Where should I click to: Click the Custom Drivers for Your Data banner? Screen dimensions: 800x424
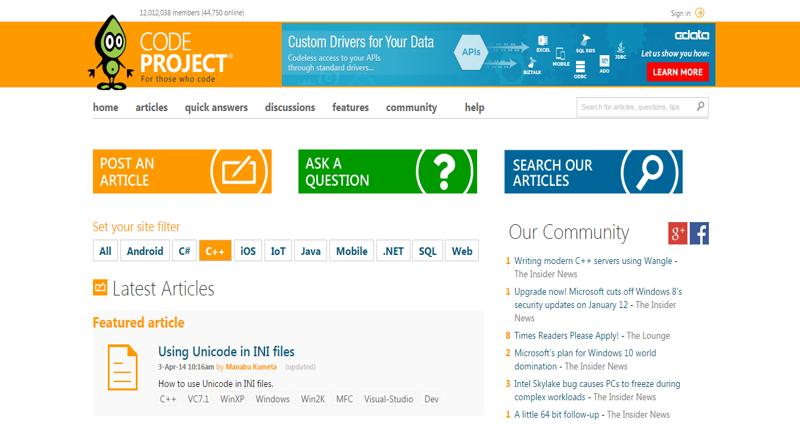[x=498, y=55]
